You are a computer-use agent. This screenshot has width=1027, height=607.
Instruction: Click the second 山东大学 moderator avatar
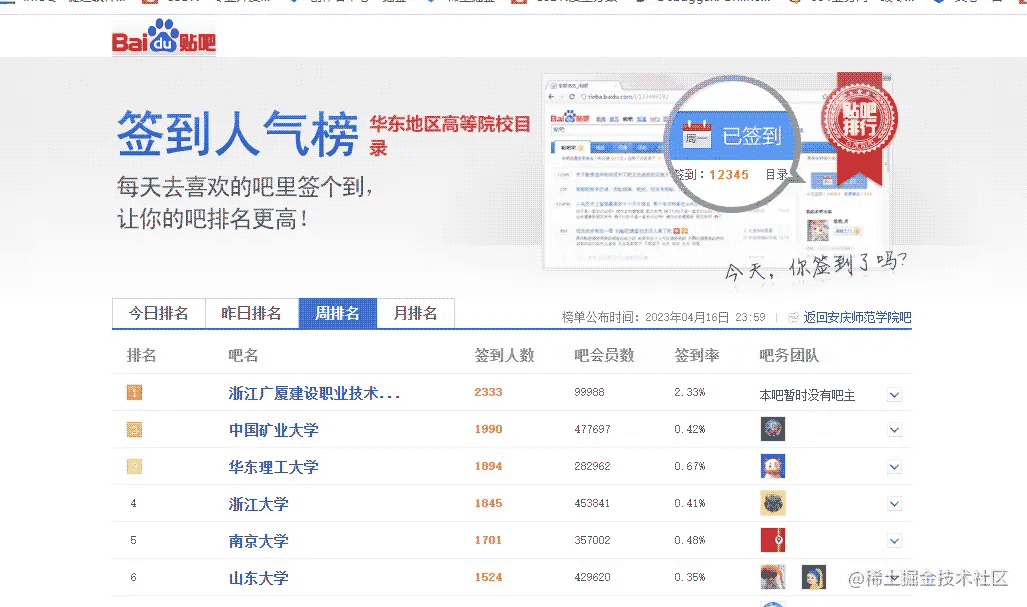pos(813,577)
